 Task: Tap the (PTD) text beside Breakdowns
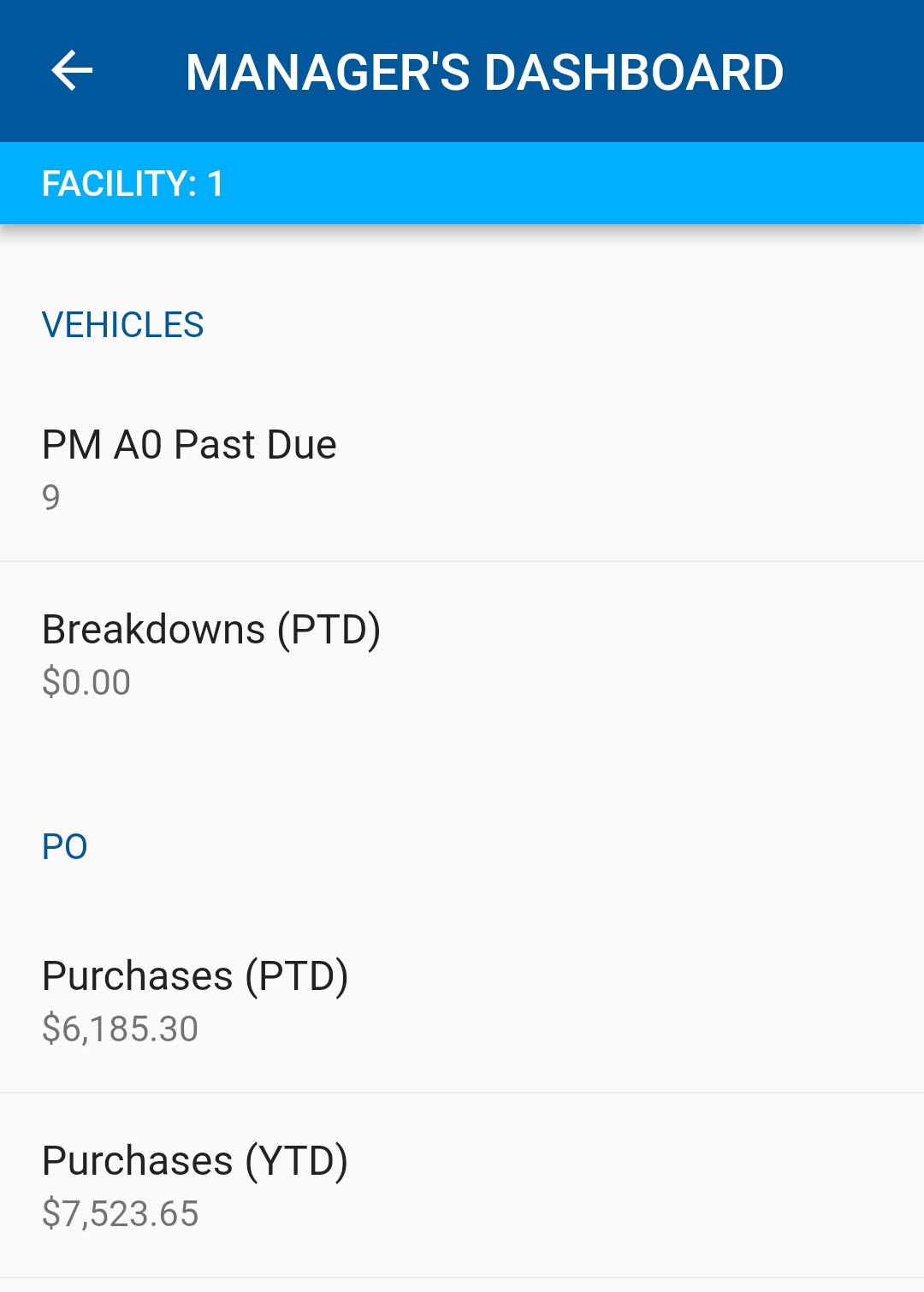[x=329, y=630]
